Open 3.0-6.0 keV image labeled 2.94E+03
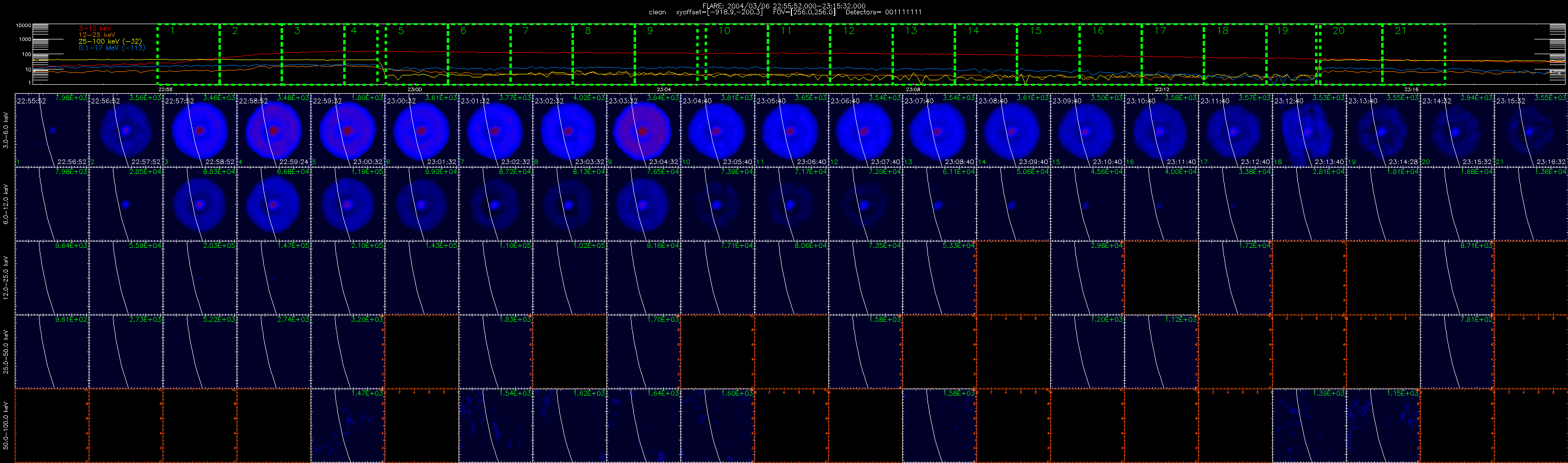The image size is (1568, 463). [1457, 130]
